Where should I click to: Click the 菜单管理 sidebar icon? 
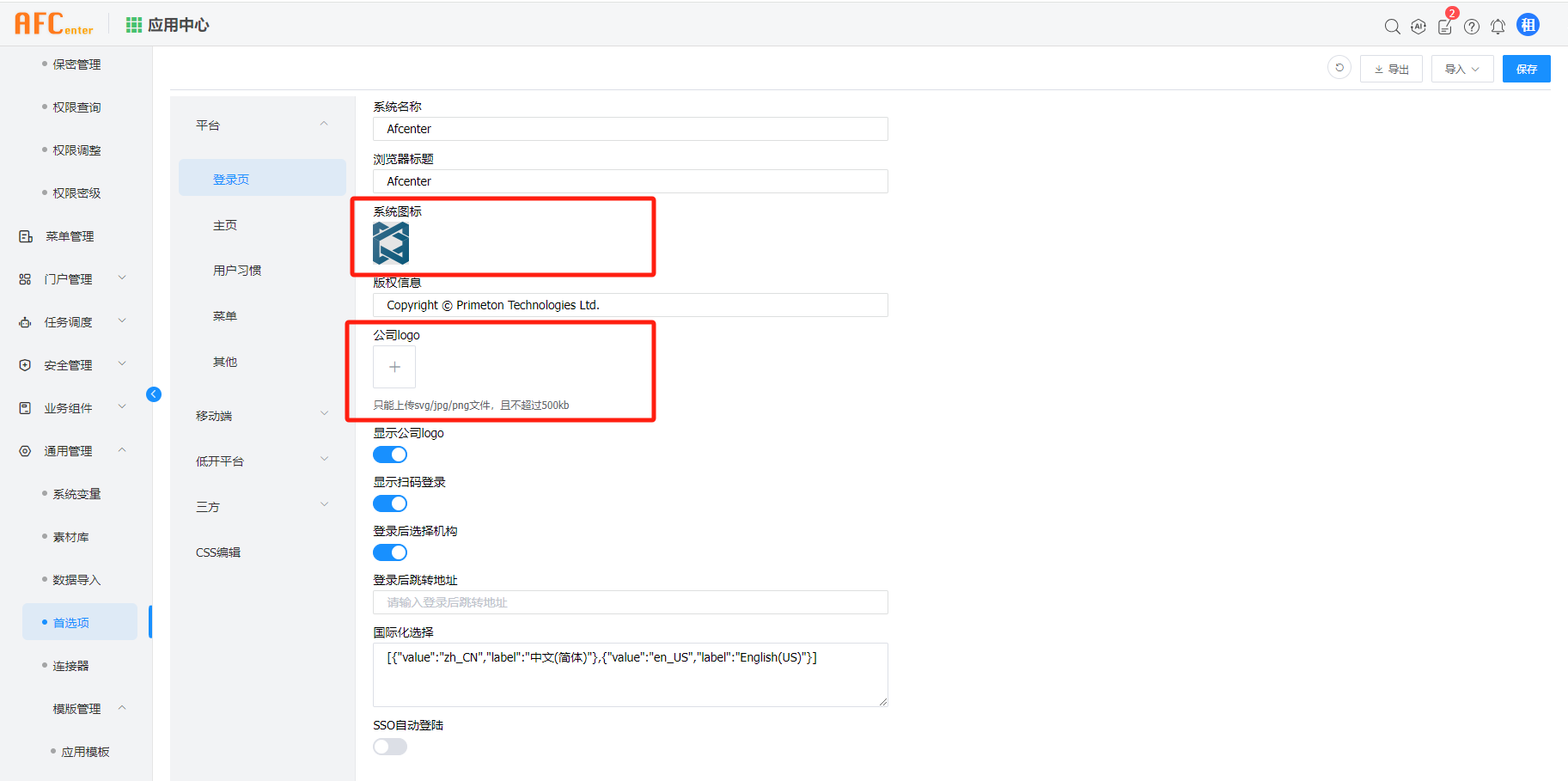tap(26, 236)
